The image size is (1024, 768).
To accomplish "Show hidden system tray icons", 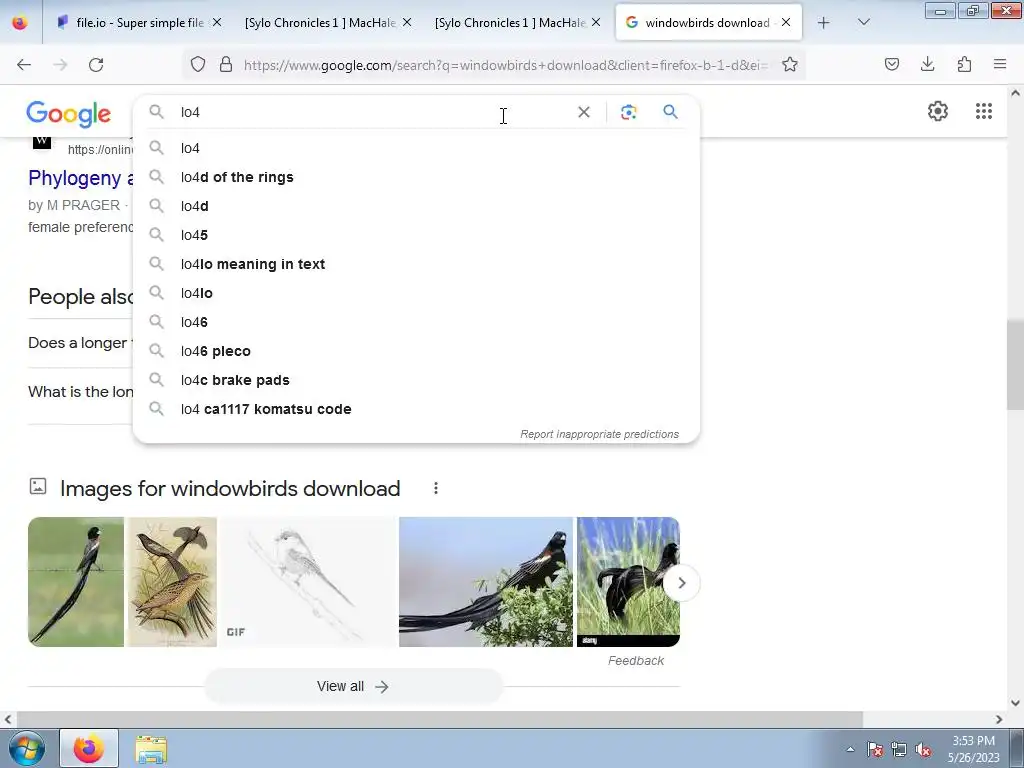I will [850, 749].
